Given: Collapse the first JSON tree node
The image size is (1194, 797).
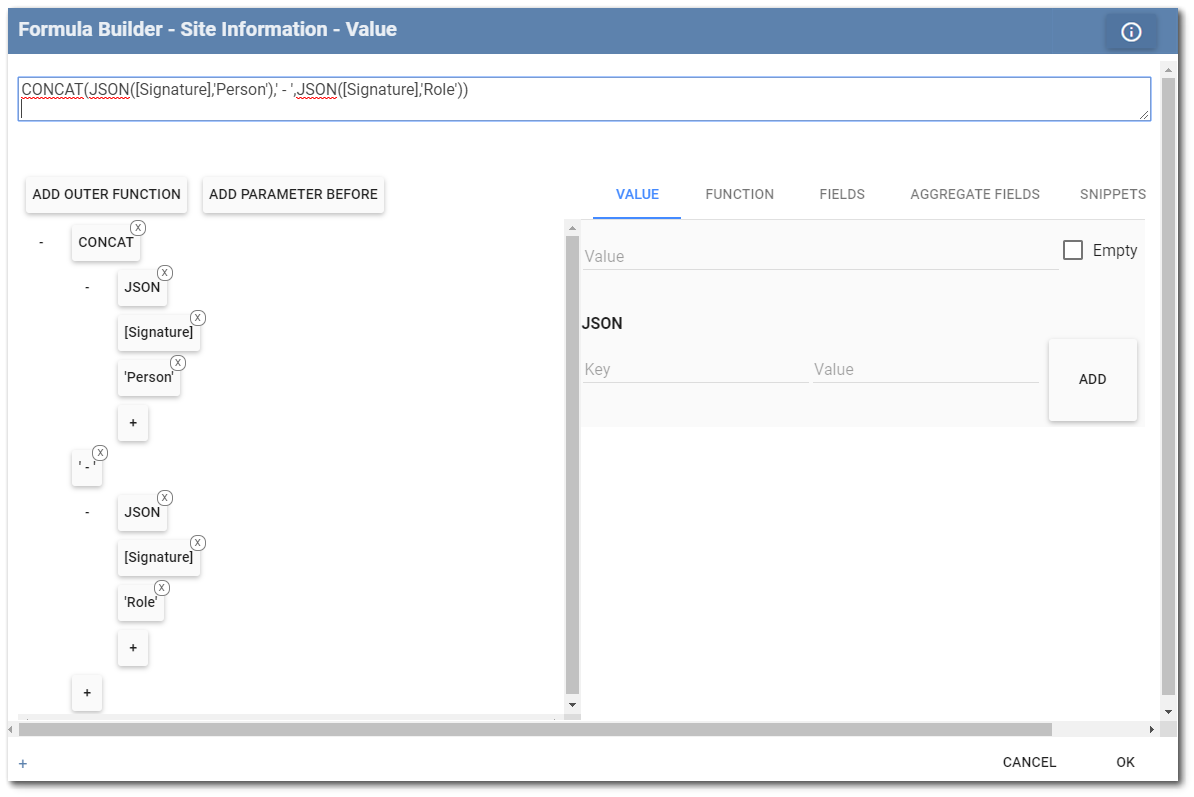Looking at the screenshot, I should [88, 287].
